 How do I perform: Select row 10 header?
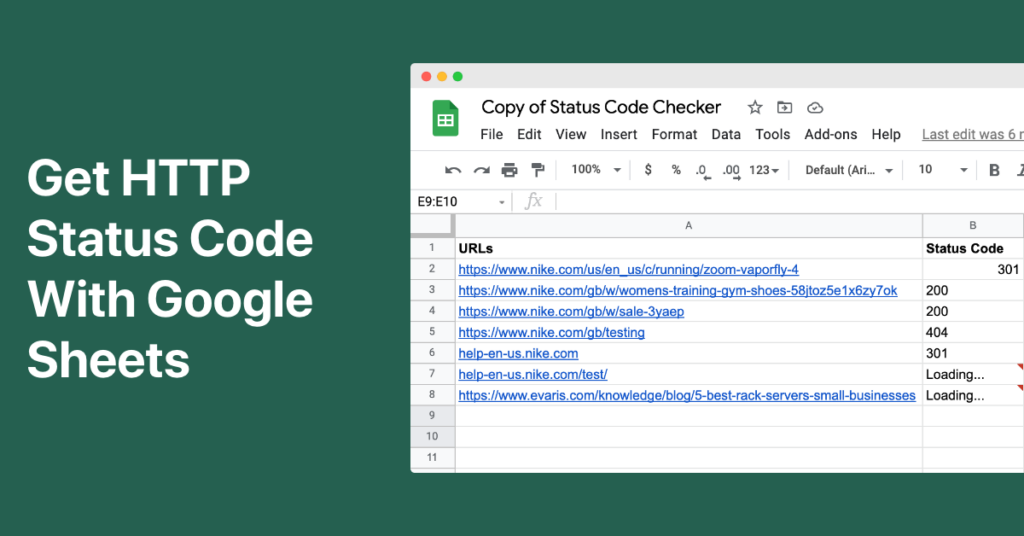(432, 436)
